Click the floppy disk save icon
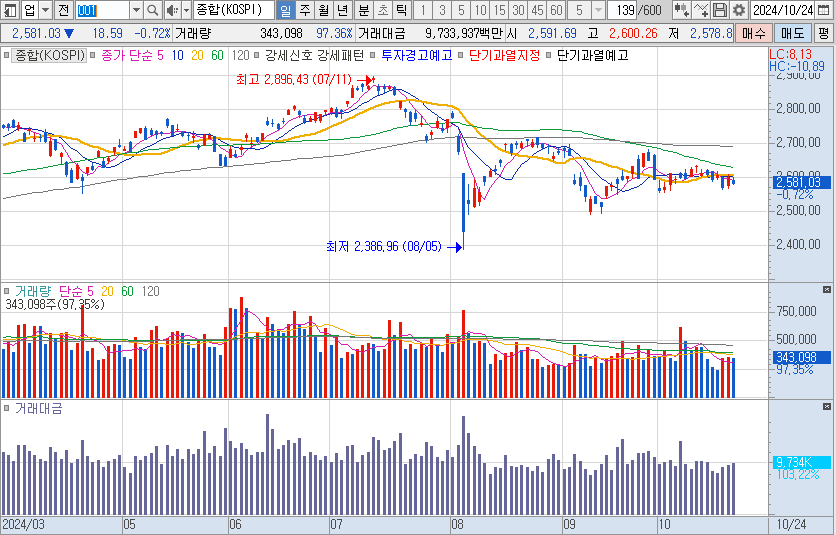The image size is (836, 535). coord(720,10)
